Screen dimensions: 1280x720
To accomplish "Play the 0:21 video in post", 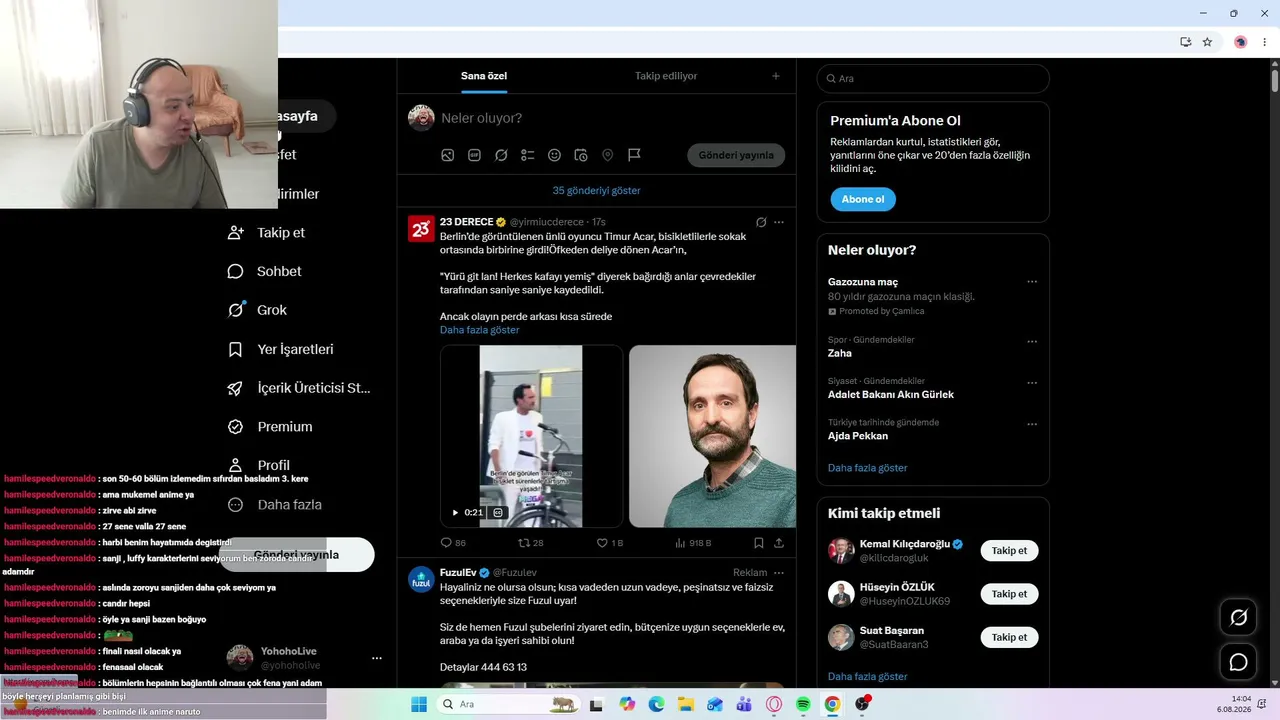I will (455, 513).
